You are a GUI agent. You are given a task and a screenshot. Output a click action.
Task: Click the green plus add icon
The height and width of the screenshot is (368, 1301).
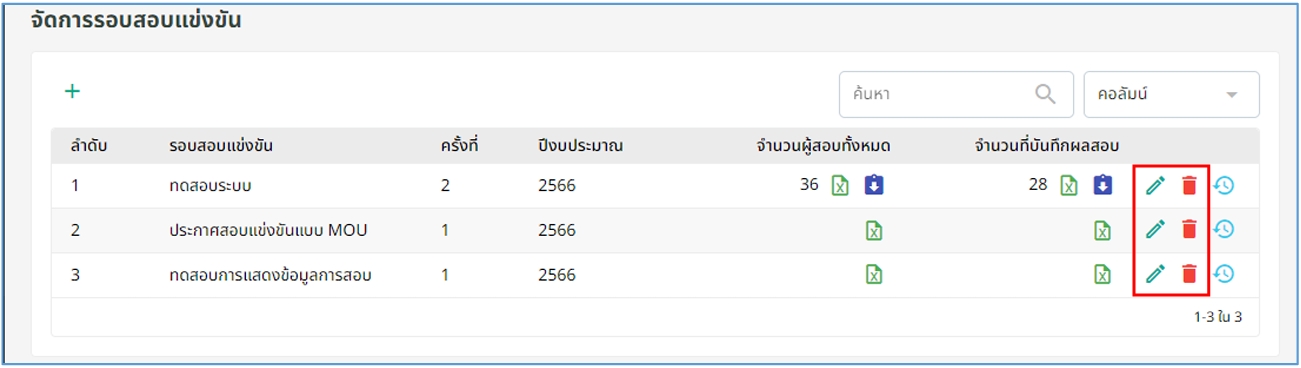[72, 91]
